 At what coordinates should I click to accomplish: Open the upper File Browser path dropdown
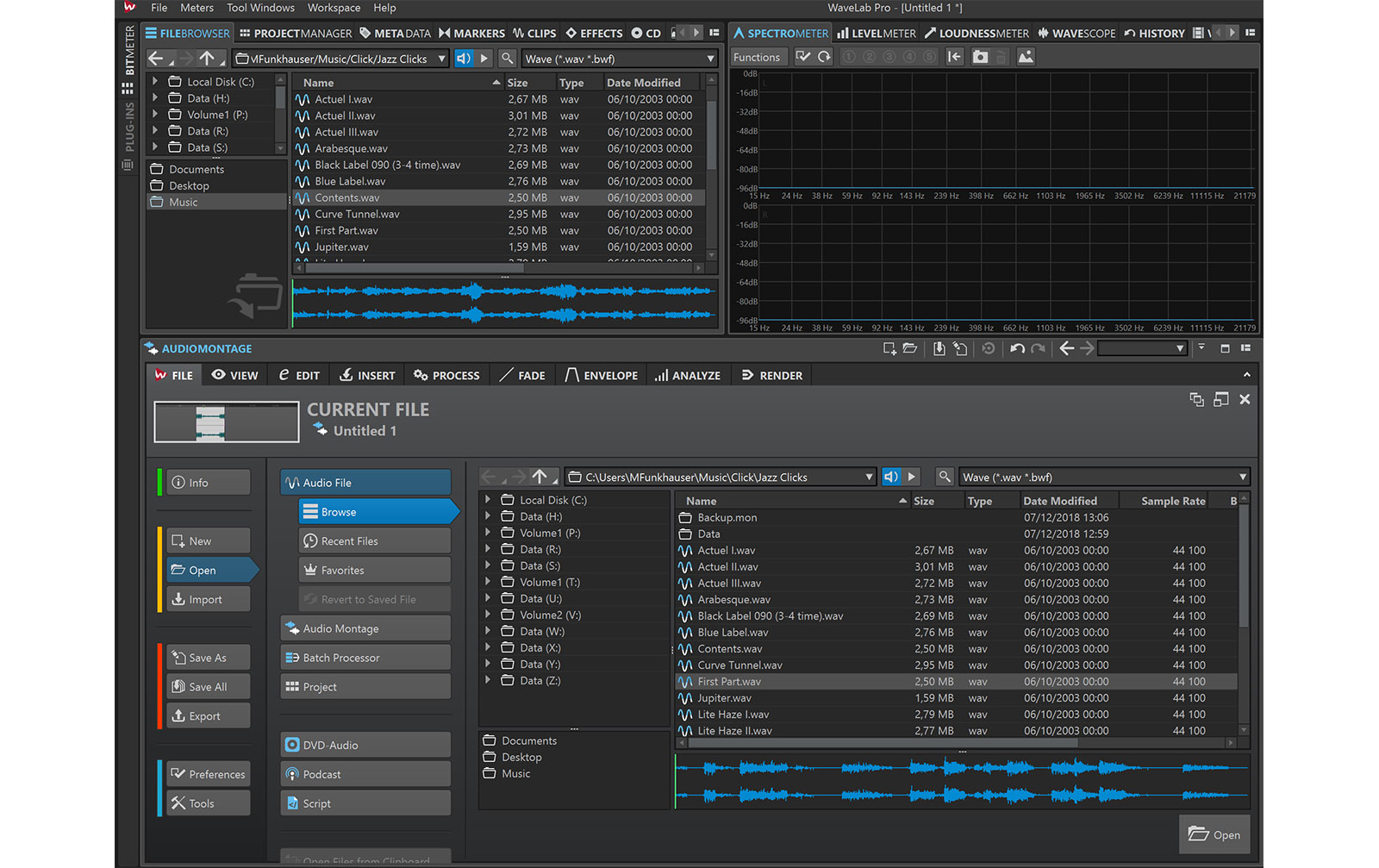[442, 59]
